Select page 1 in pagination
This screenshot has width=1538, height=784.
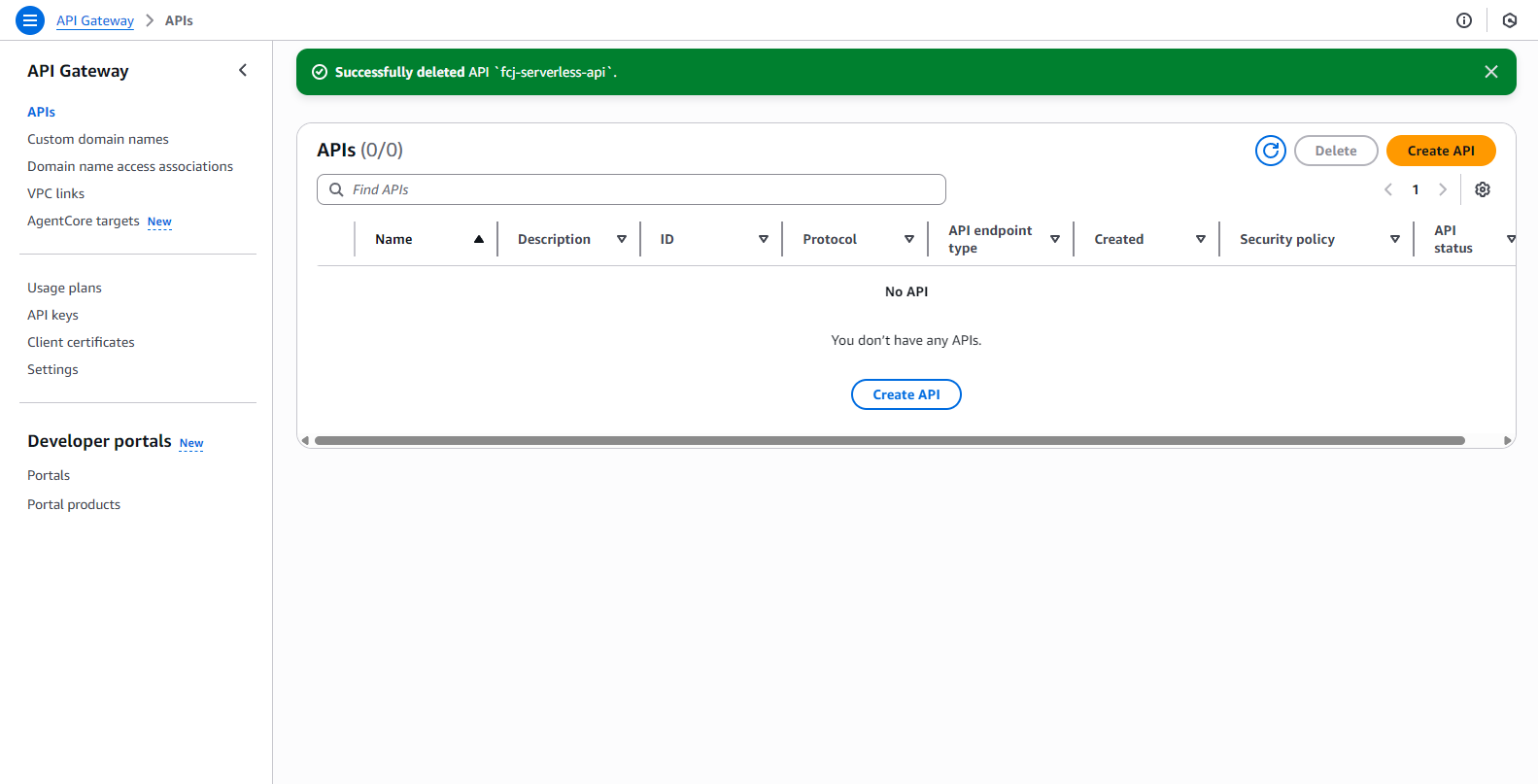pos(1416,189)
